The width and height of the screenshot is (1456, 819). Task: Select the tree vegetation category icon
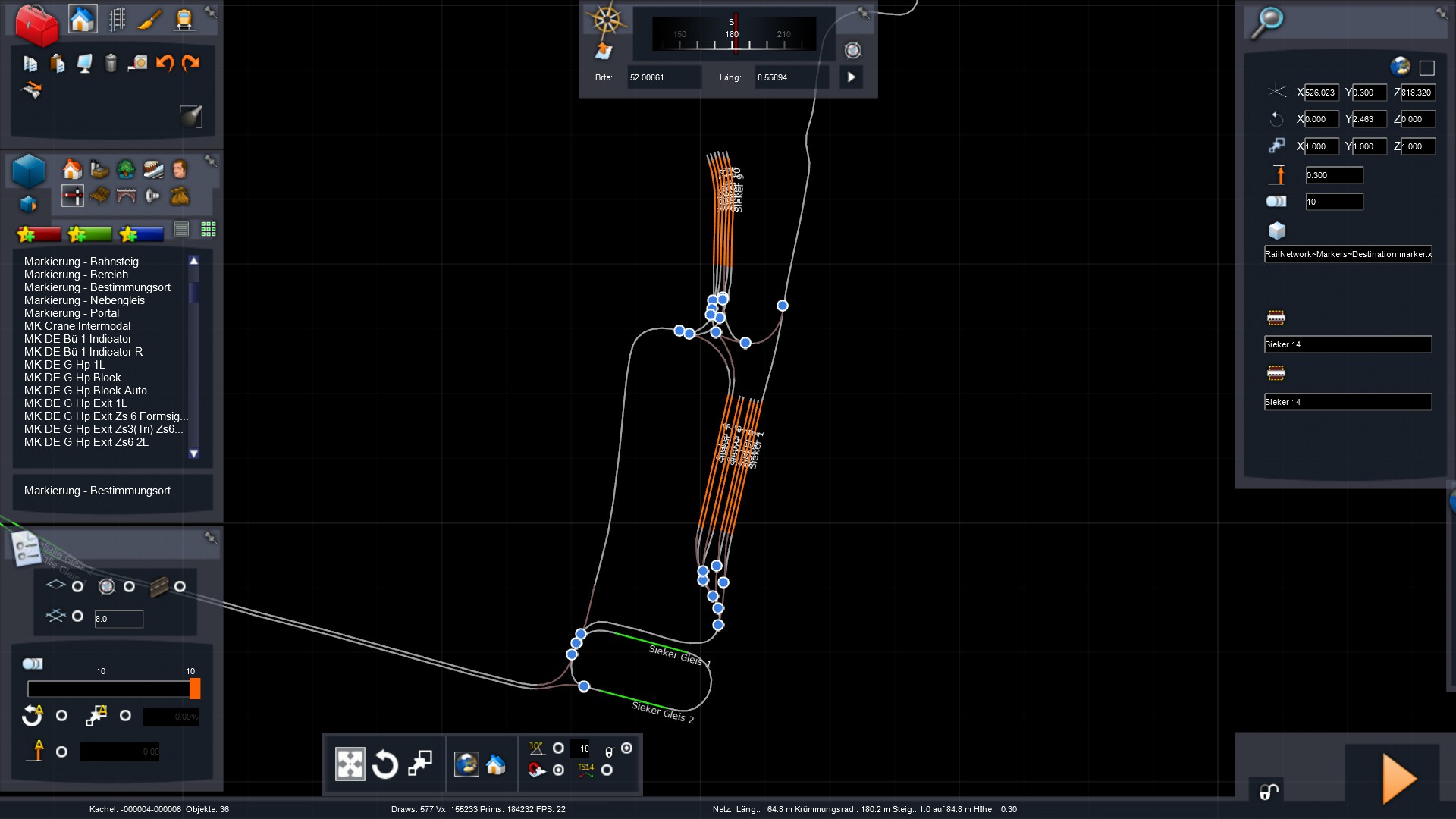126,169
